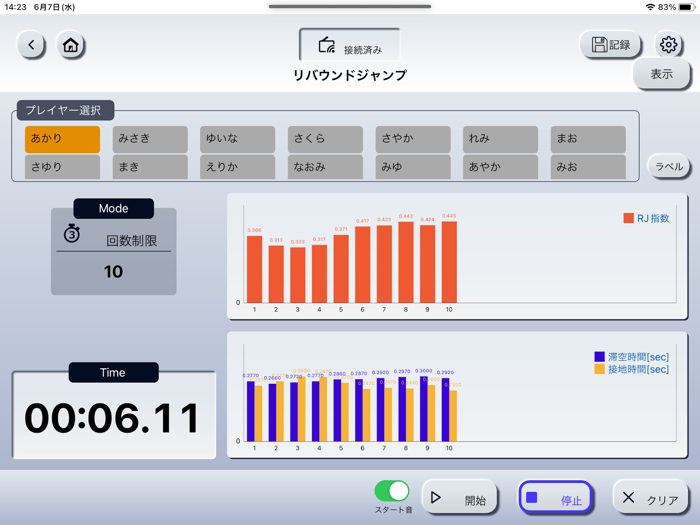Click the RJ指数 orange legend swatch
The width and height of the screenshot is (700, 525).
click(629, 218)
